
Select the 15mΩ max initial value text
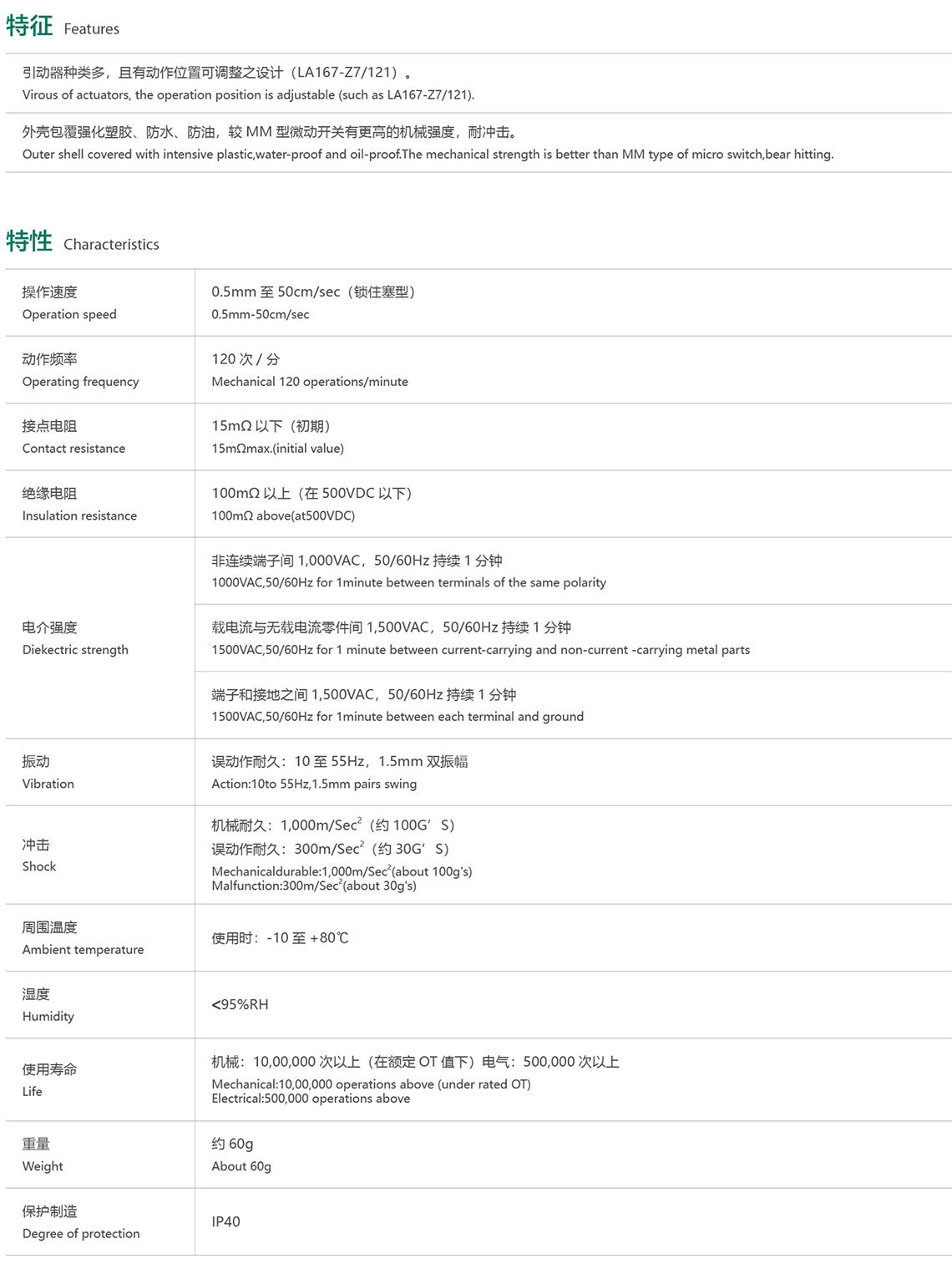point(277,448)
